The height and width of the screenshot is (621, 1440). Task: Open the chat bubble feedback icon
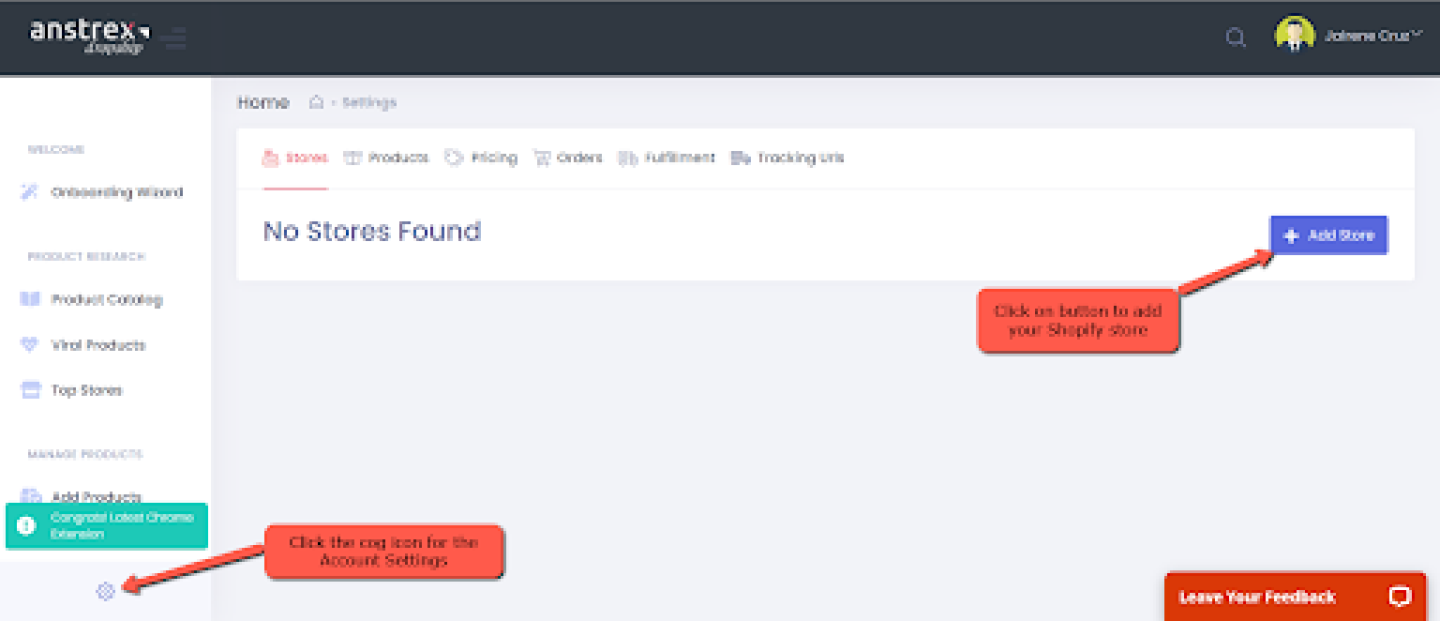pyautogui.click(x=1399, y=597)
